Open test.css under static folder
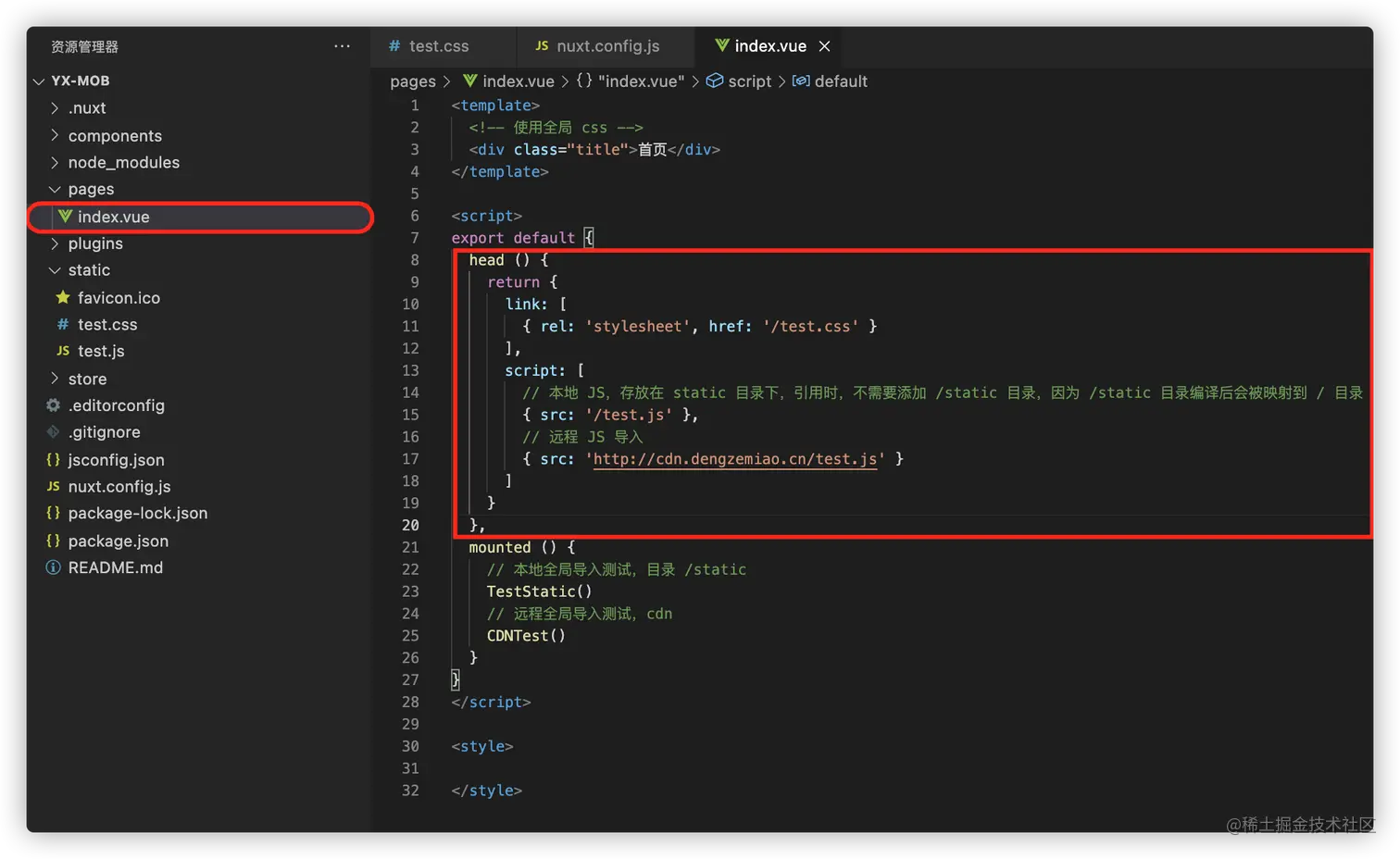The width and height of the screenshot is (1400, 859). pyautogui.click(x=107, y=325)
